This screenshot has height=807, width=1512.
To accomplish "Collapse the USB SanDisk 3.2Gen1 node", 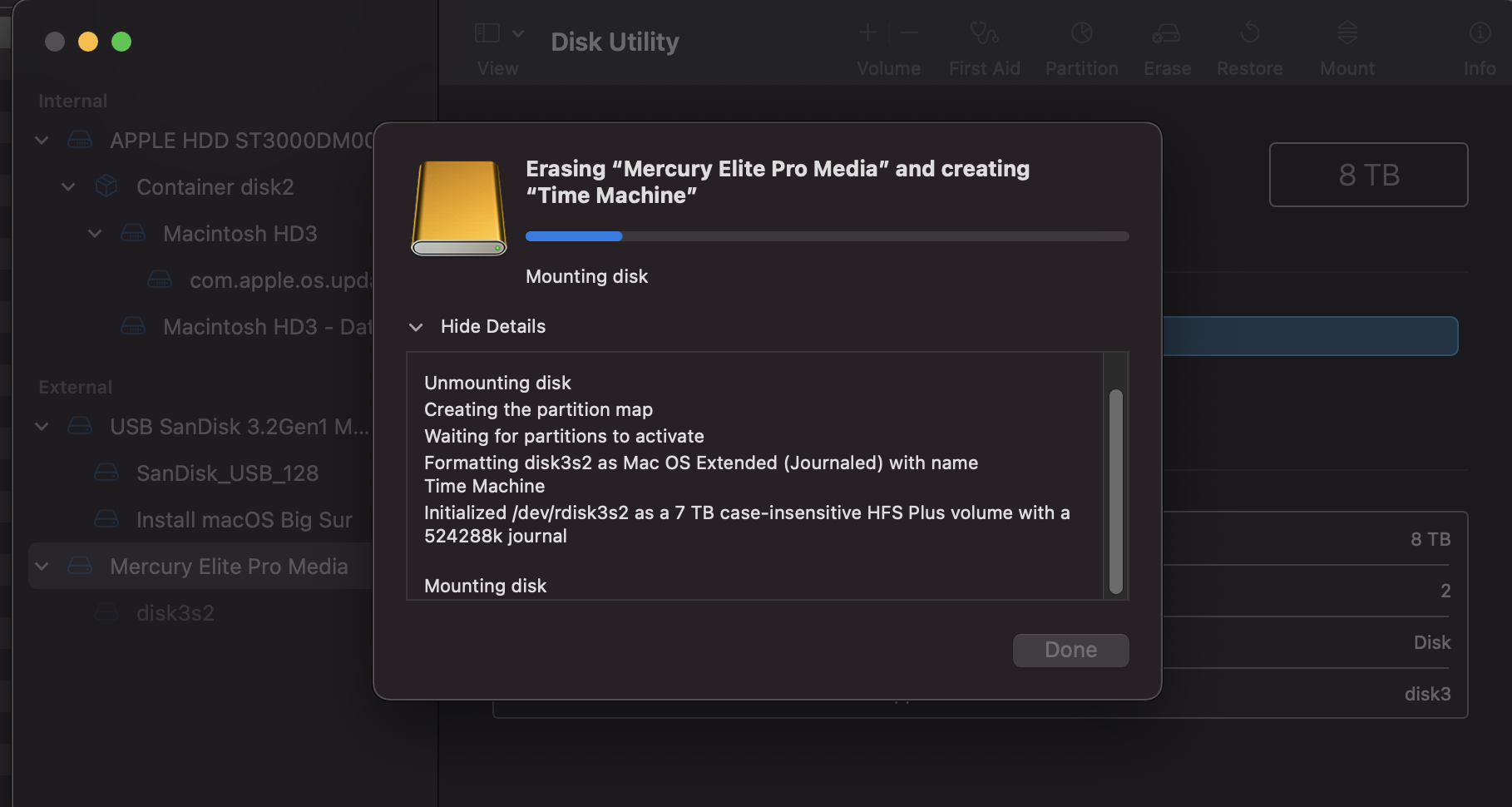I will point(42,427).
